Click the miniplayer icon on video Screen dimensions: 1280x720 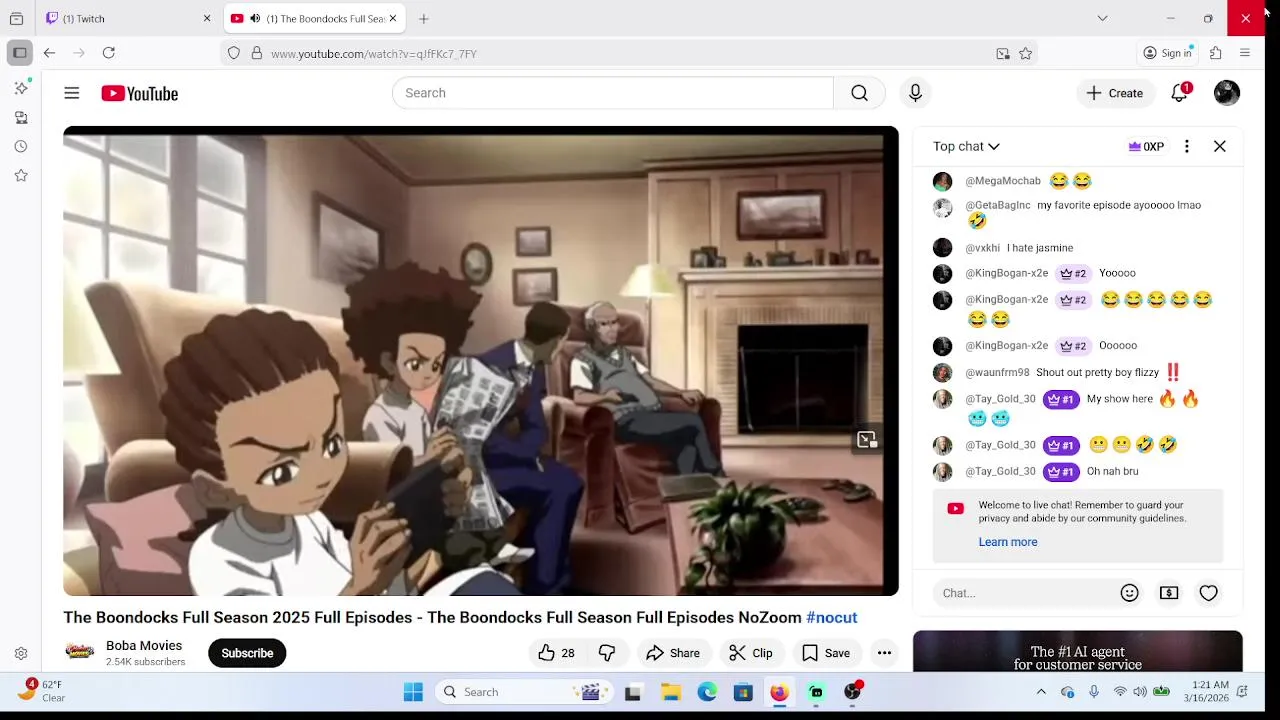click(x=866, y=440)
